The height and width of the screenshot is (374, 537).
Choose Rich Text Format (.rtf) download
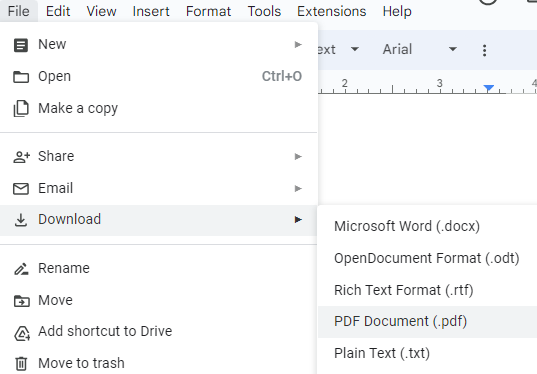coord(427,290)
